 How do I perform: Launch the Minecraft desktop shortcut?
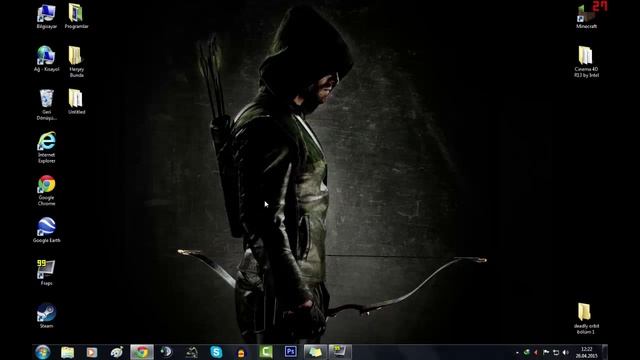pyautogui.click(x=587, y=16)
